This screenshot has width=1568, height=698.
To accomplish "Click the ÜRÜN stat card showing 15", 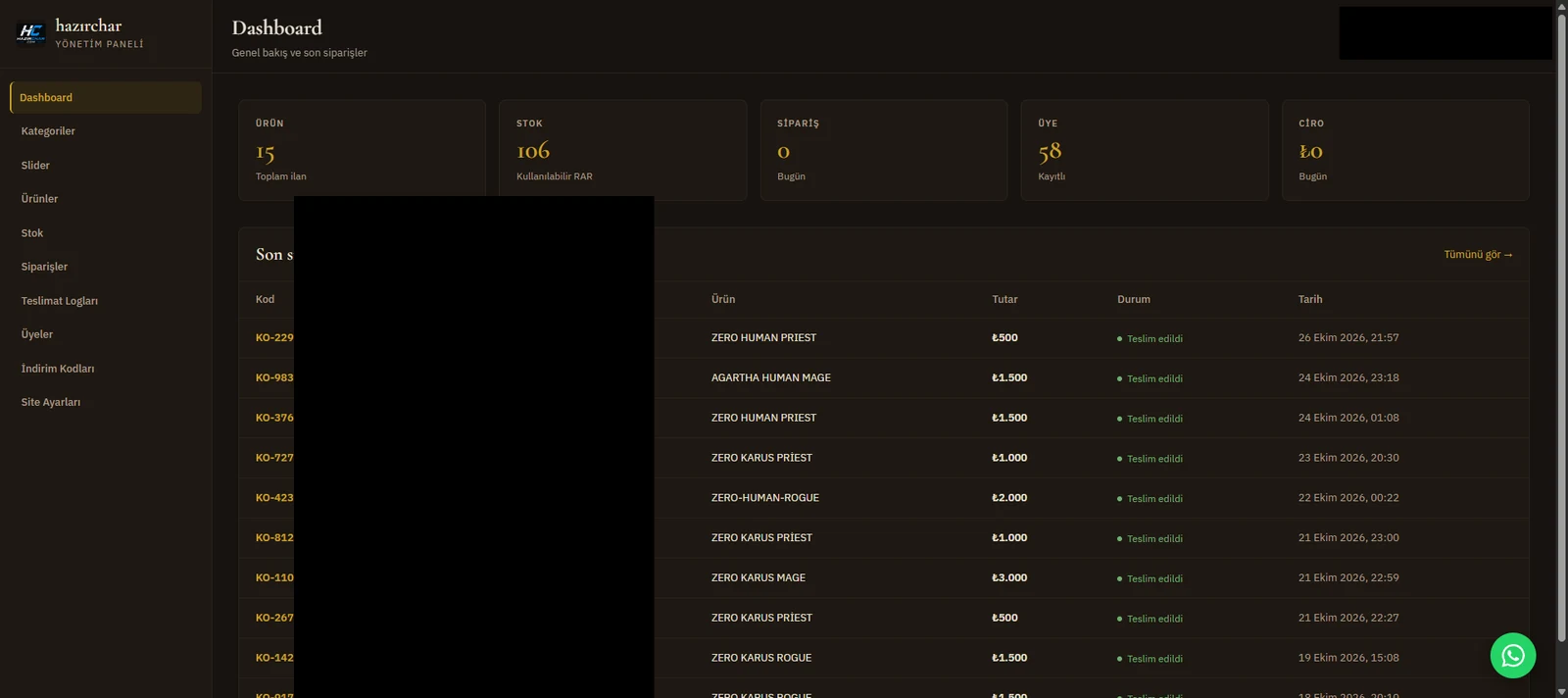I will [362, 150].
